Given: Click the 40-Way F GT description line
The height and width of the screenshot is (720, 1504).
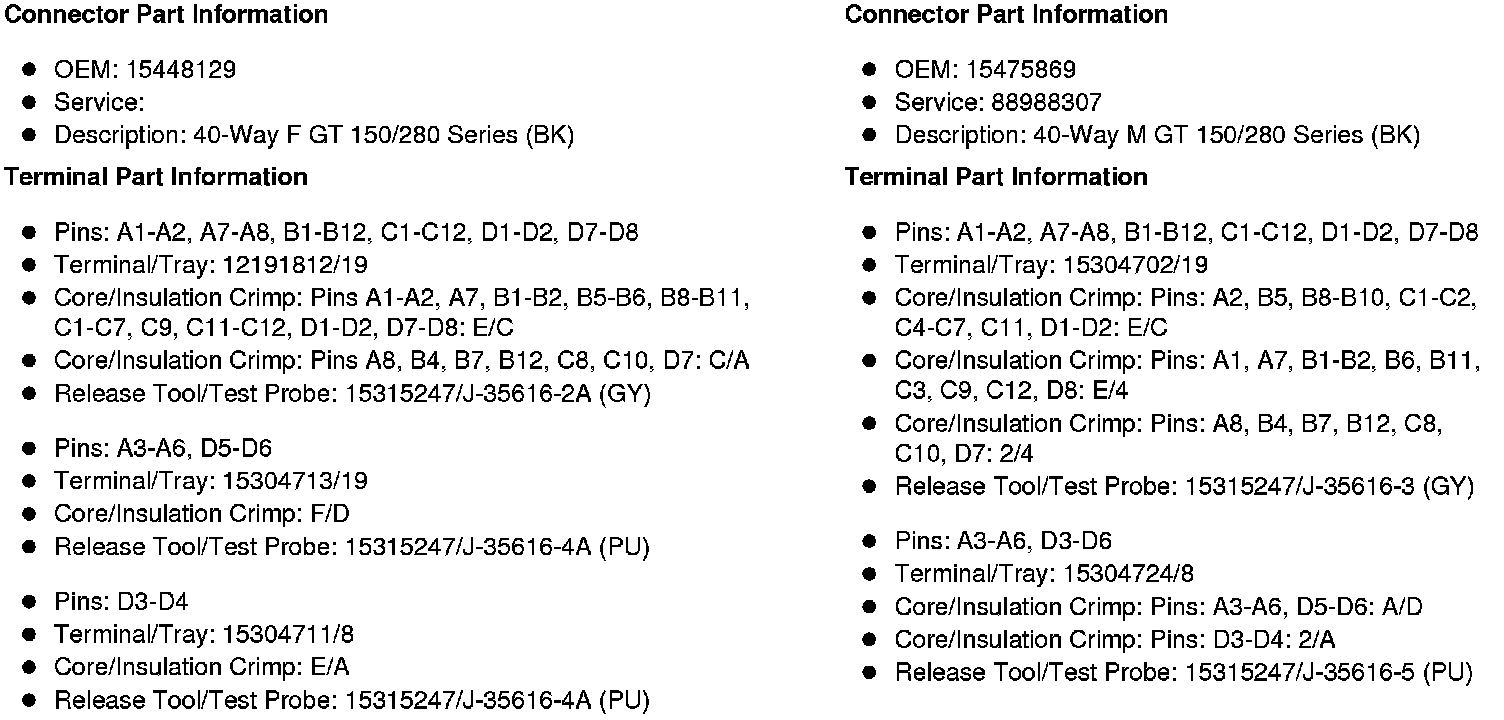Looking at the screenshot, I should point(313,136).
